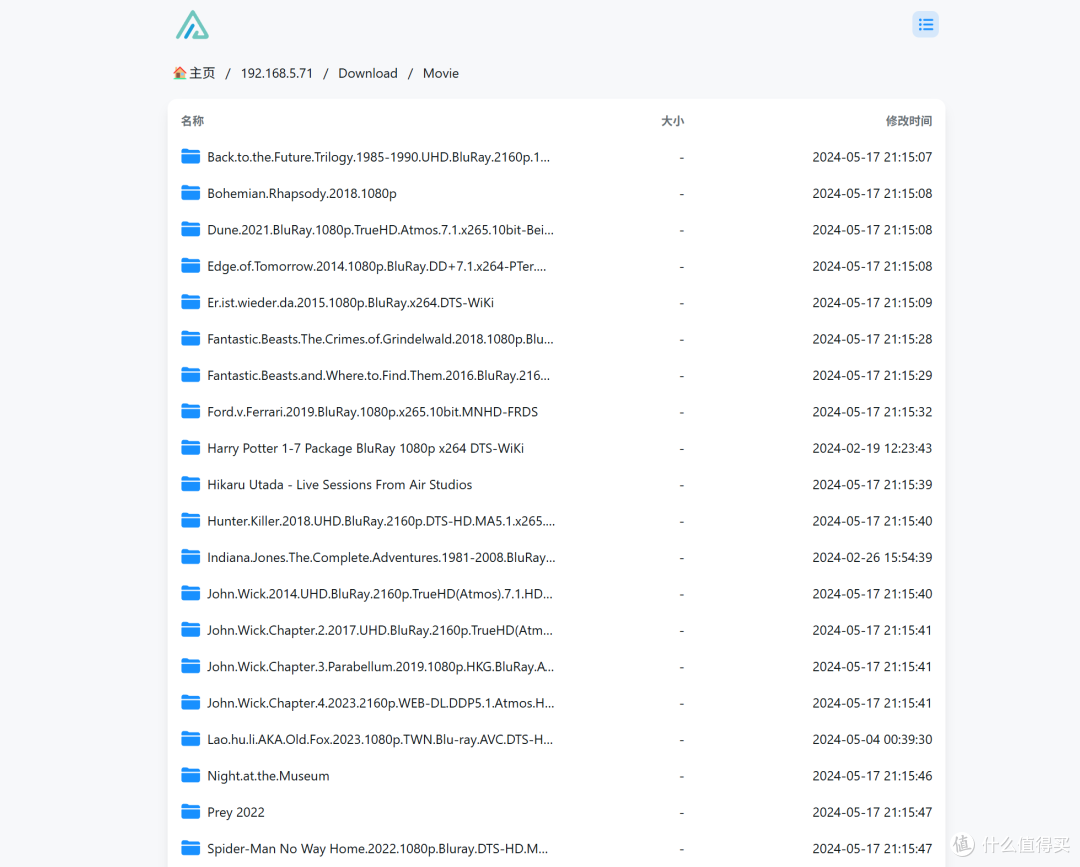Open John.Wick.2014.UHD.BluRay folder name
The image size is (1080, 867).
click(x=380, y=594)
